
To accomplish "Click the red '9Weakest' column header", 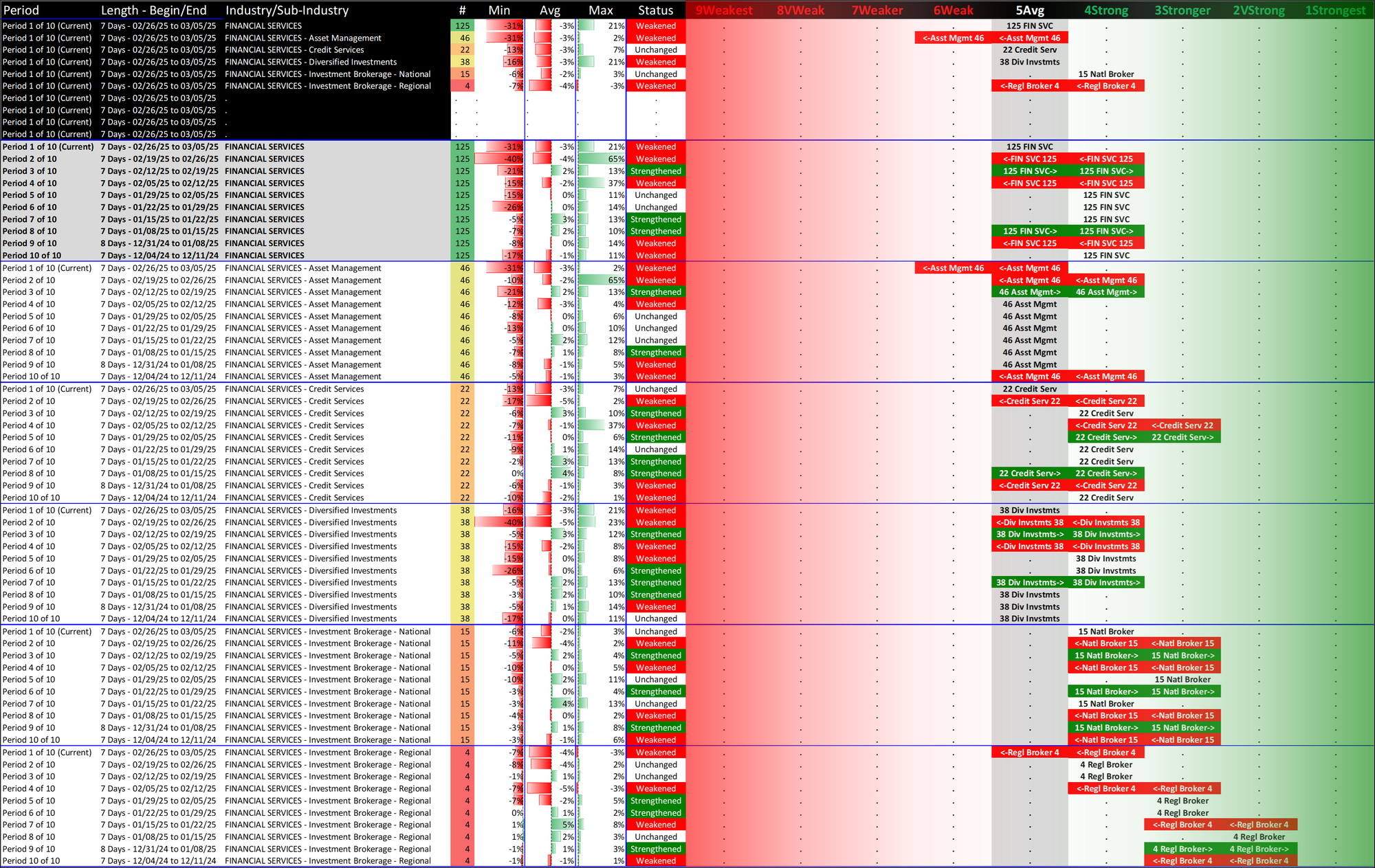I will click(724, 10).
